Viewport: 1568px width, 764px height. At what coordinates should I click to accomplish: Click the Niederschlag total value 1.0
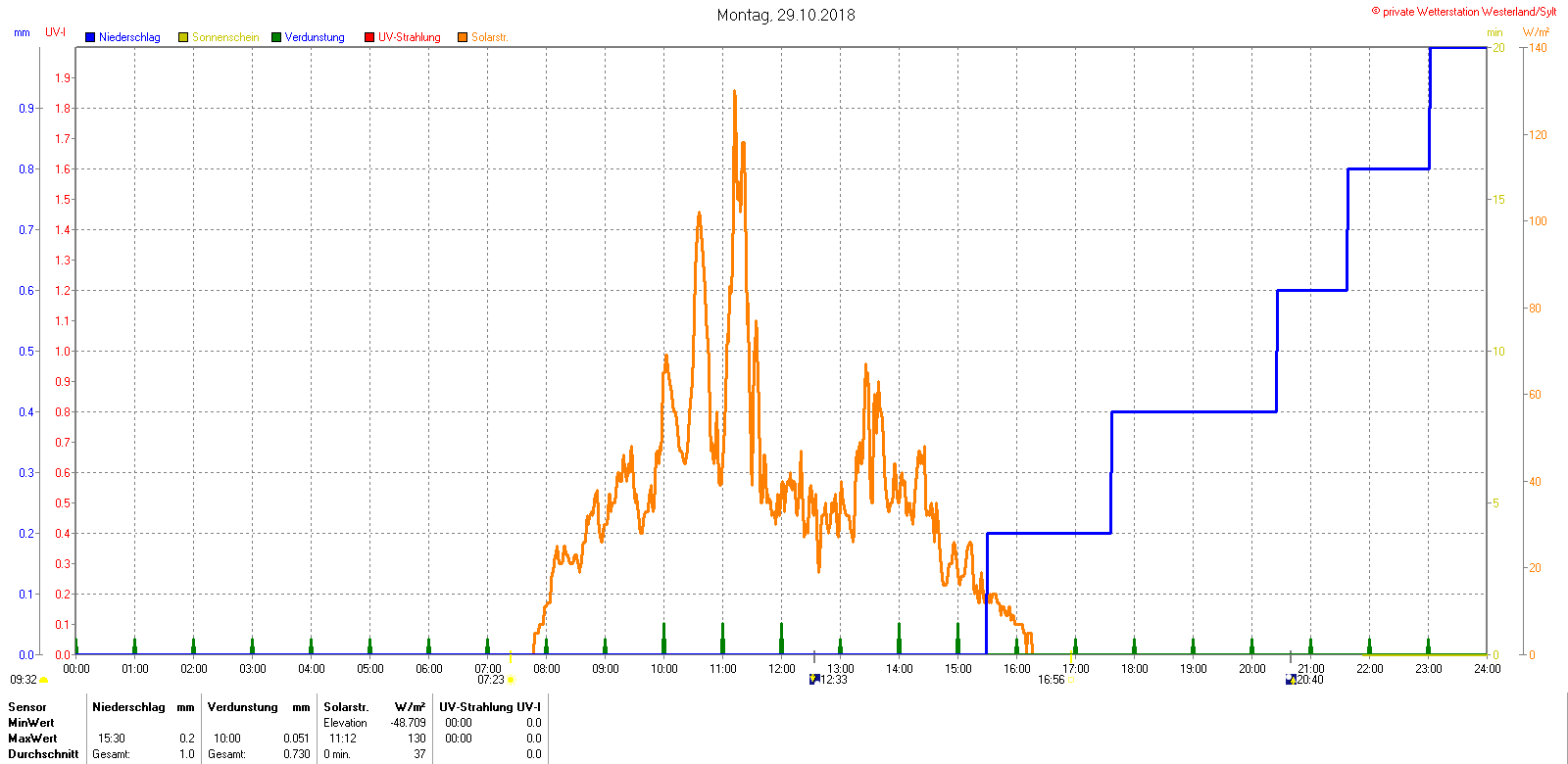(187, 754)
